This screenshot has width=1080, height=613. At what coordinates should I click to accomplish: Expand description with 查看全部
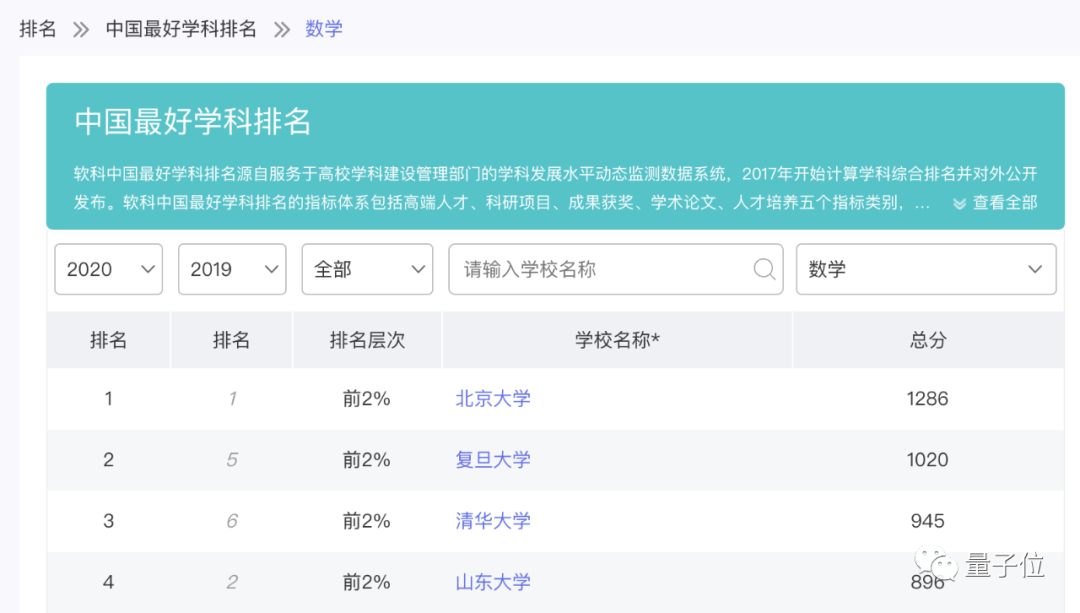click(1004, 203)
